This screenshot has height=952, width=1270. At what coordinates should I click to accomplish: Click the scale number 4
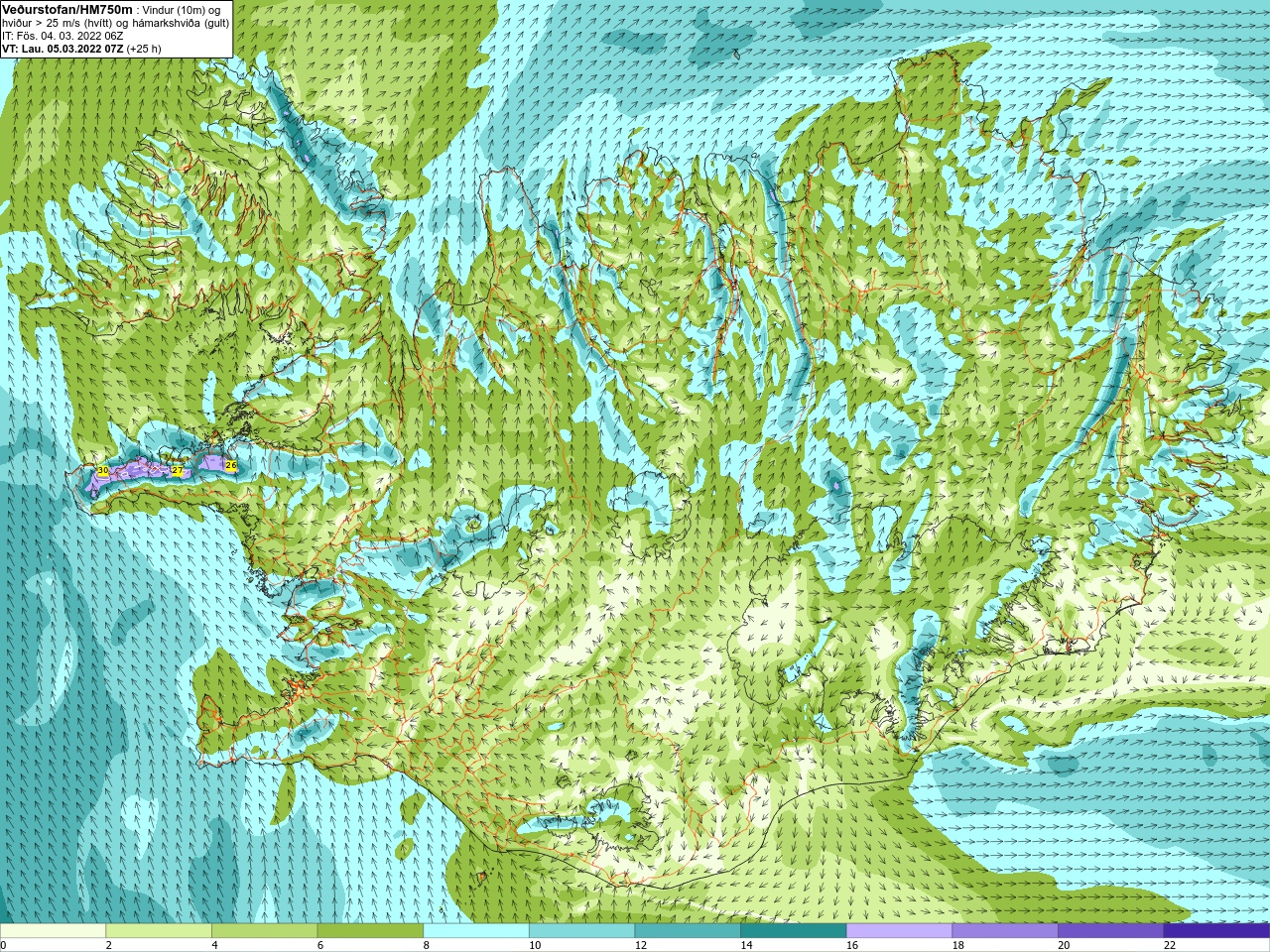[214, 945]
